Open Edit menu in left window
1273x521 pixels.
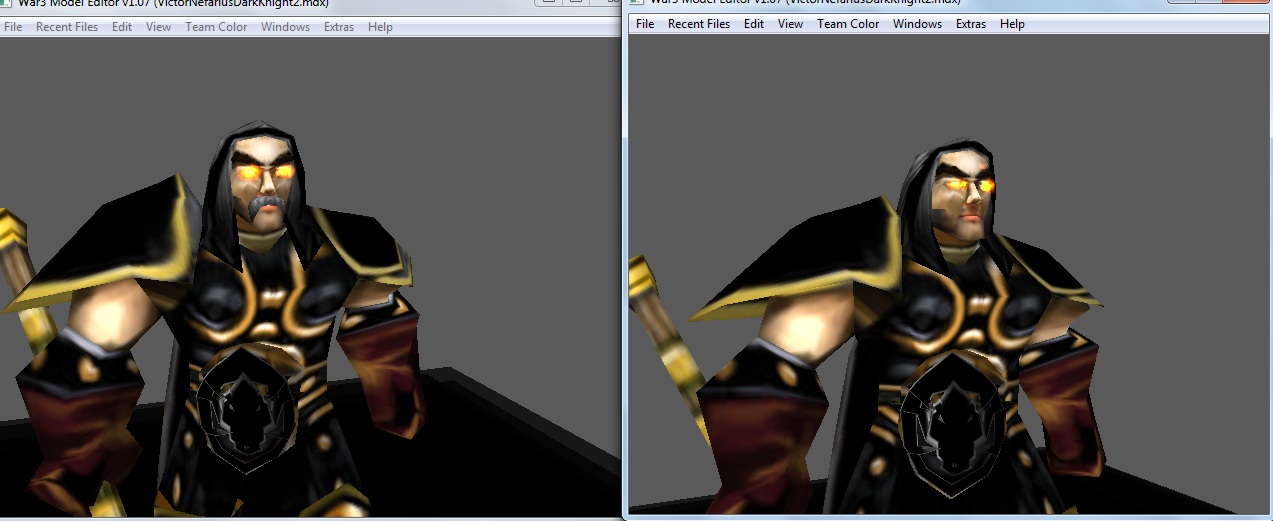click(122, 27)
